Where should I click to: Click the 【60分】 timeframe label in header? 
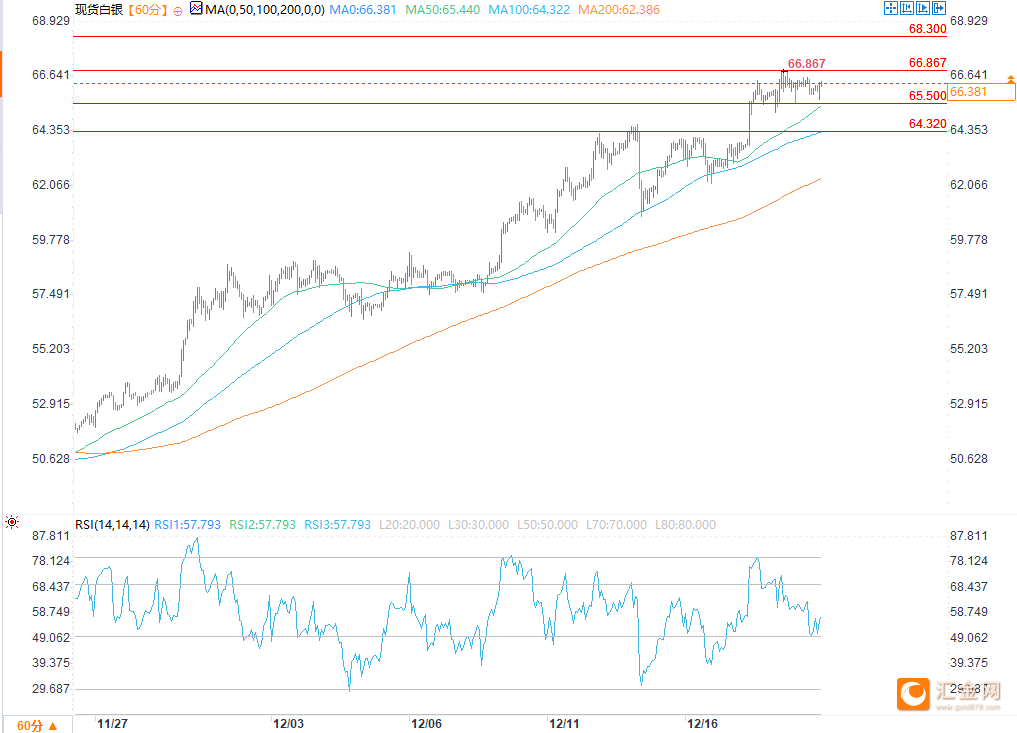coord(146,9)
